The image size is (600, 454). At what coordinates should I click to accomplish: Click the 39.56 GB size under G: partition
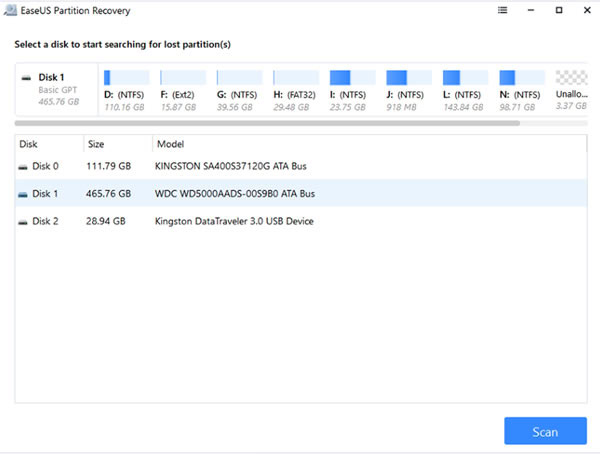[x=235, y=107]
